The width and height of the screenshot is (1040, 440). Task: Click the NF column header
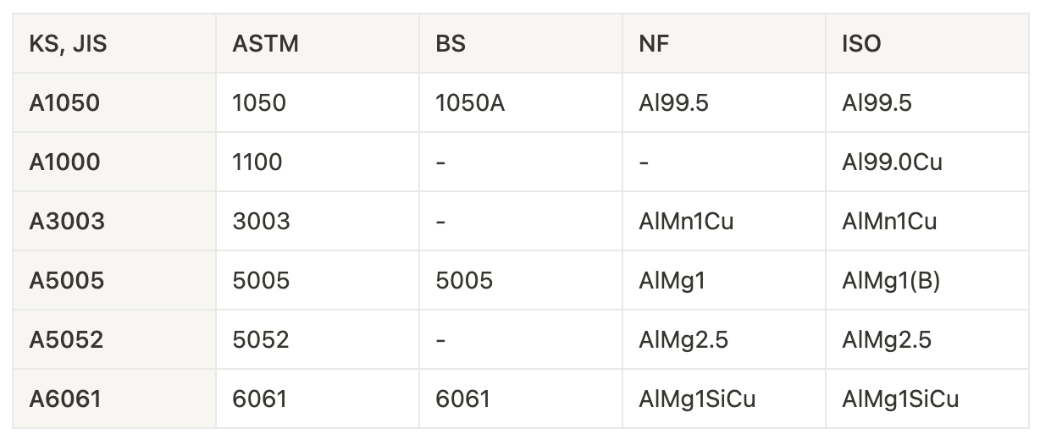pos(653,45)
